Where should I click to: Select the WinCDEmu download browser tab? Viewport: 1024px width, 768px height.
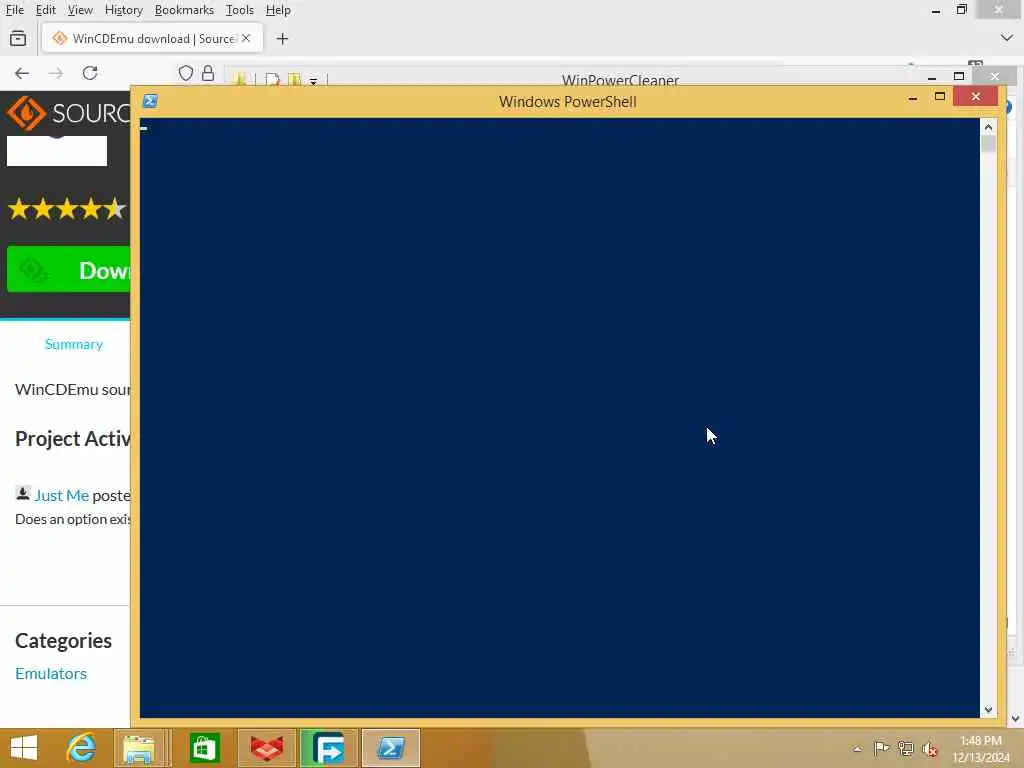pyautogui.click(x=153, y=39)
